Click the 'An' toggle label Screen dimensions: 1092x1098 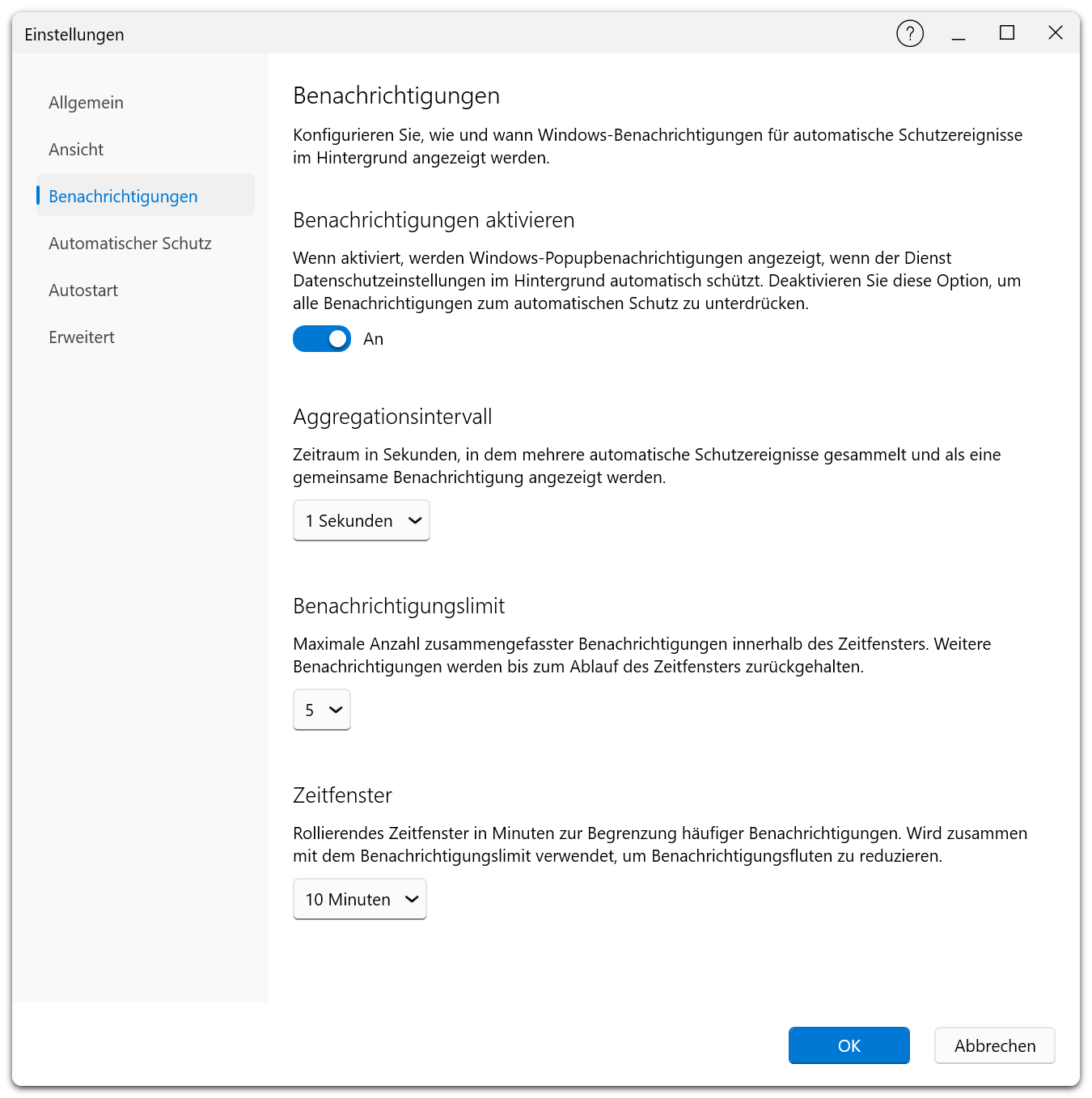[x=373, y=339]
